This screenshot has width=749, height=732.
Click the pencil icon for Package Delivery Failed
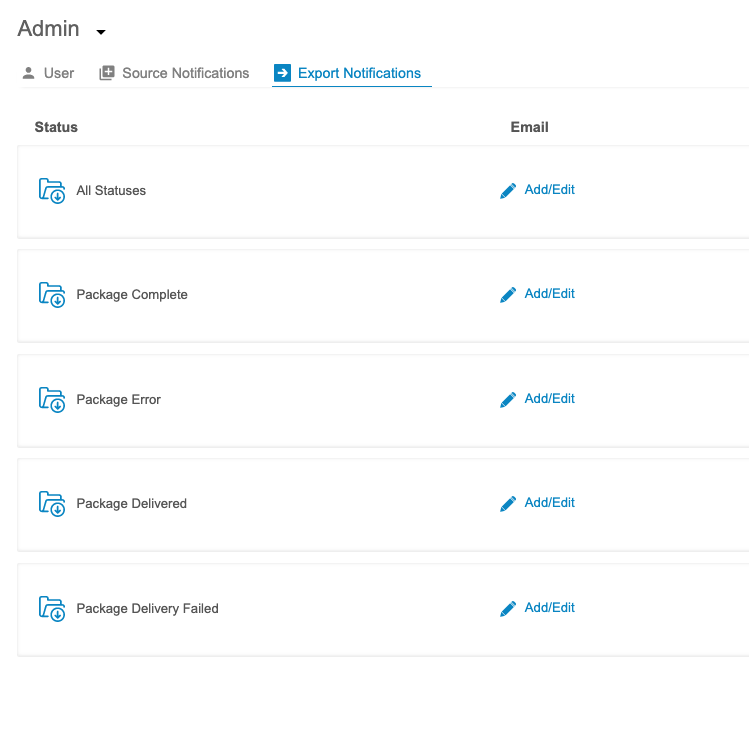click(508, 608)
